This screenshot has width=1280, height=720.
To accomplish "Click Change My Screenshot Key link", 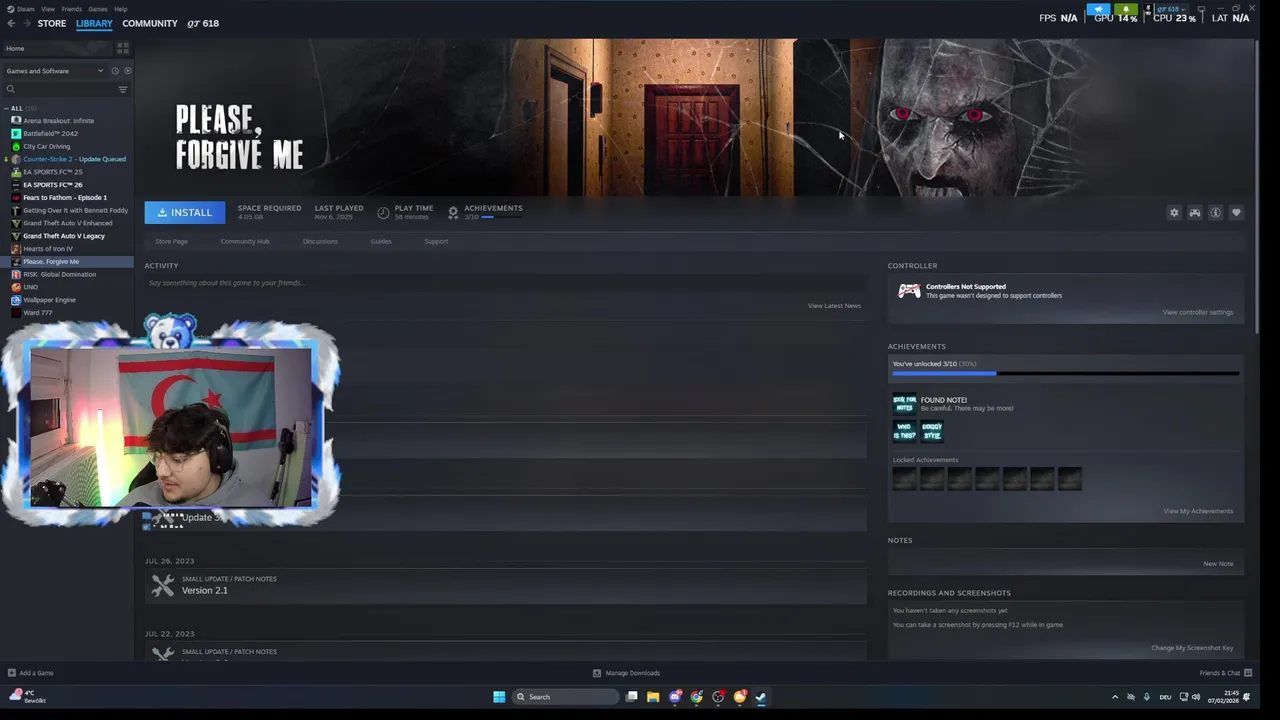I will click(1192, 648).
